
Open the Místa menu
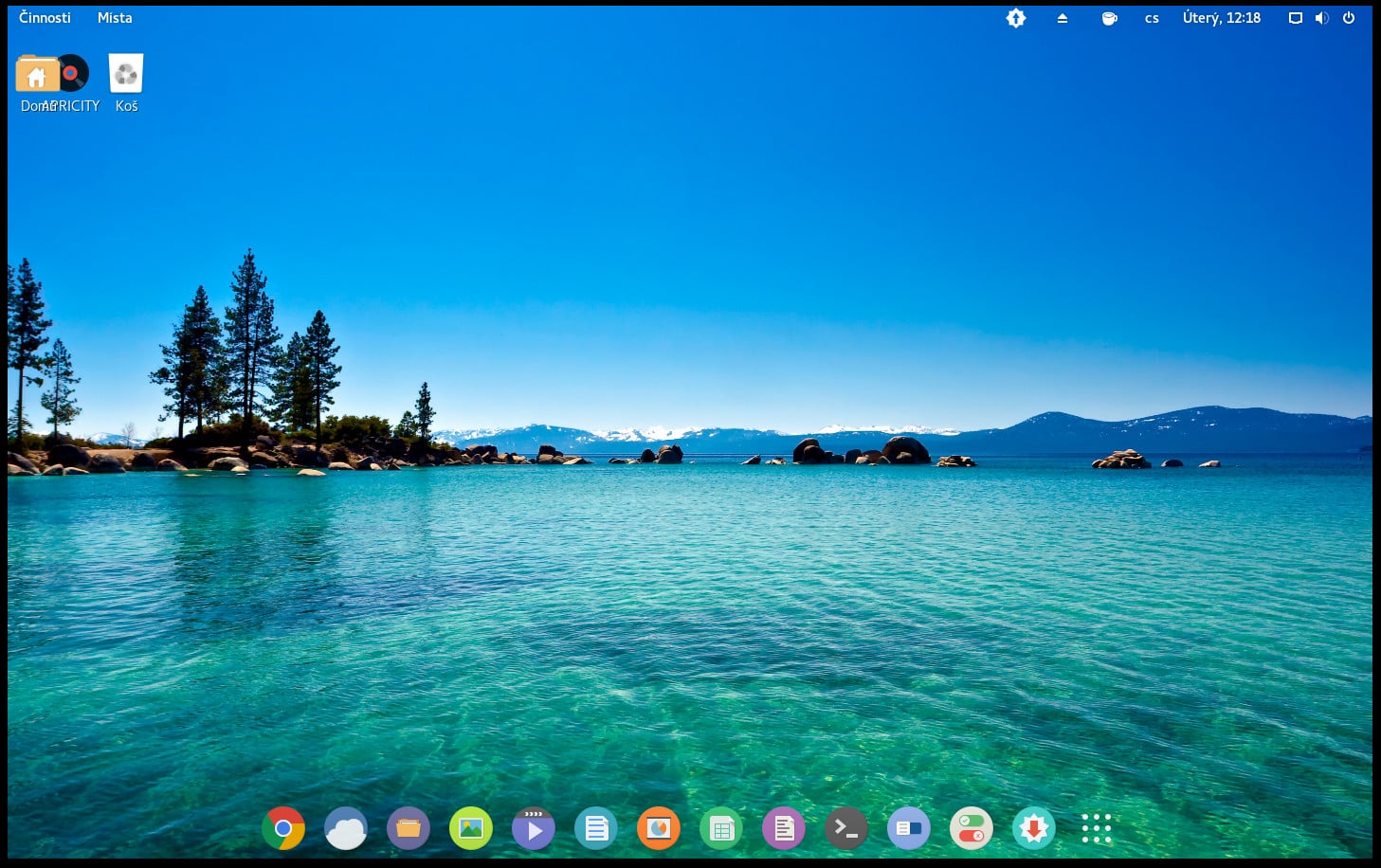click(114, 17)
